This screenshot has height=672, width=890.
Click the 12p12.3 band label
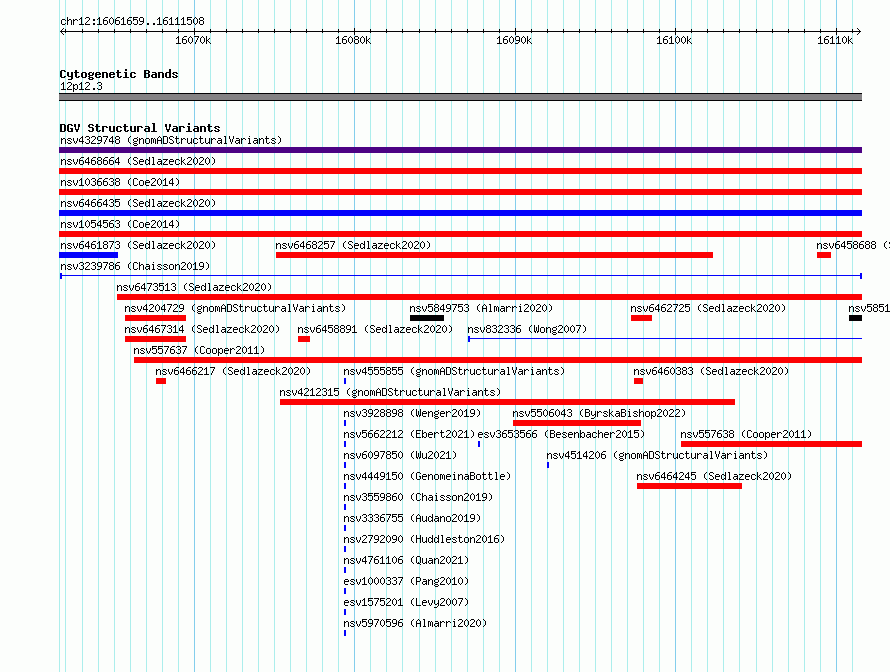81,86
